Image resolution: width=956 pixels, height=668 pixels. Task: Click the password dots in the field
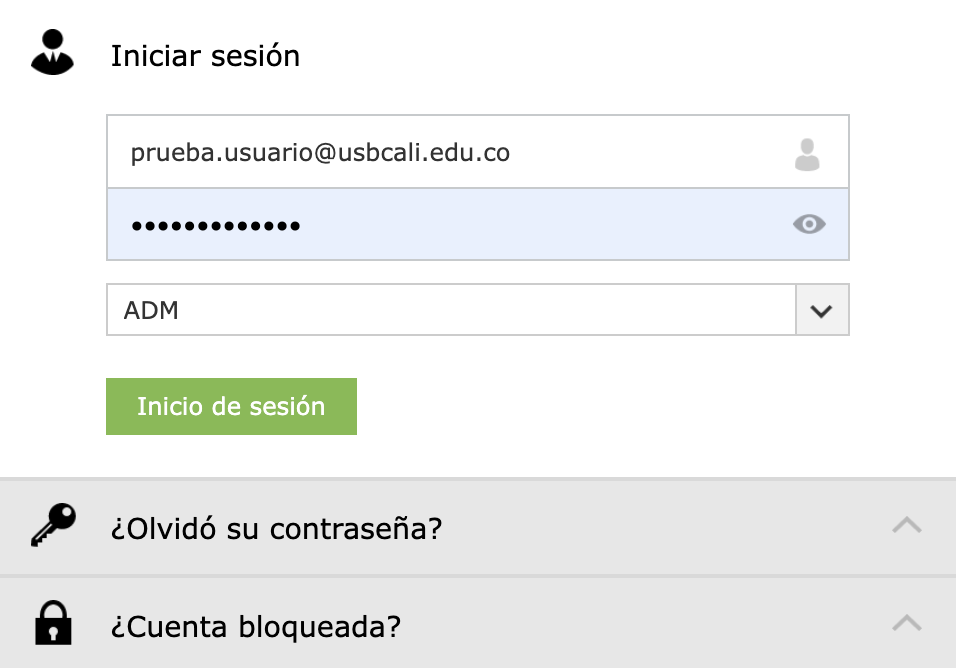(x=216, y=225)
